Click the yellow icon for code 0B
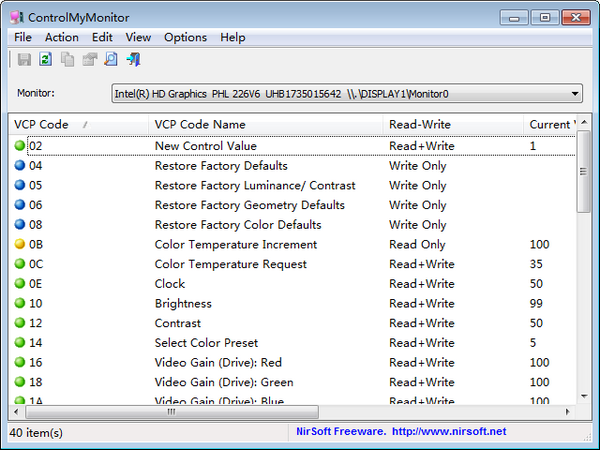 tap(20, 245)
